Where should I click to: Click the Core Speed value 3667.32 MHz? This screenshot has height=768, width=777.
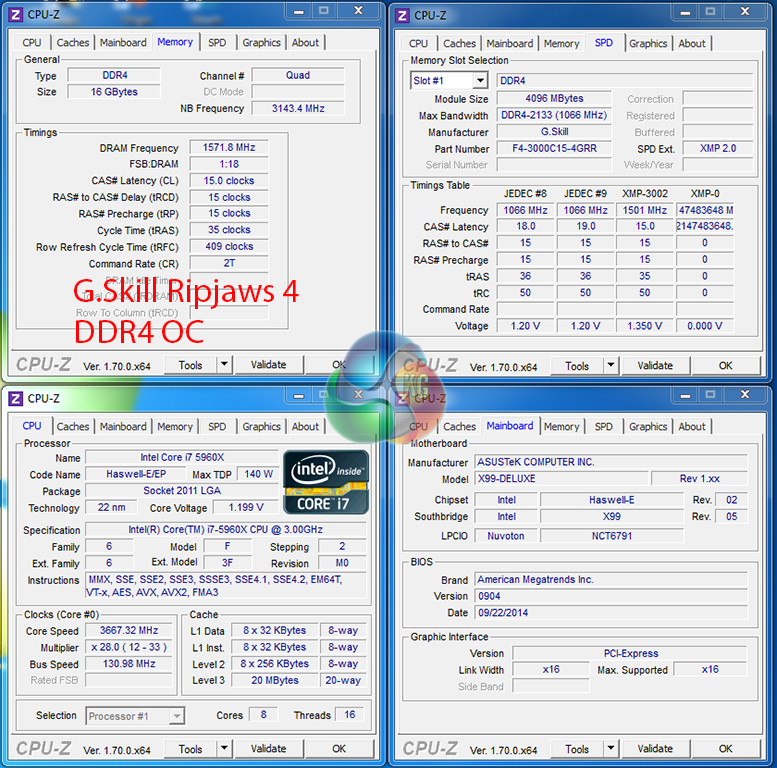pyautogui.click(x=129, y=630)
